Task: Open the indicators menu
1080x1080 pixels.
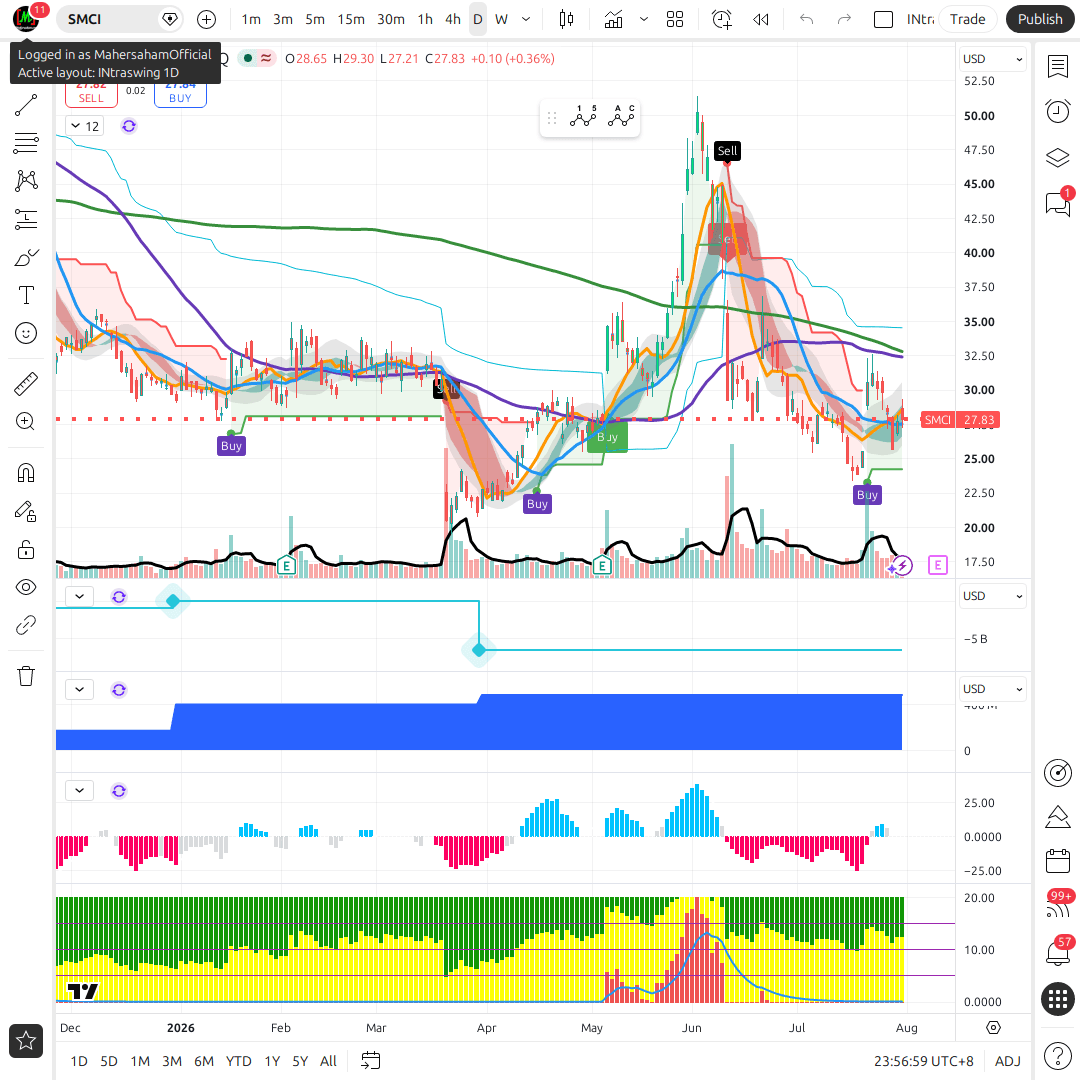Action: click(613, 19)
